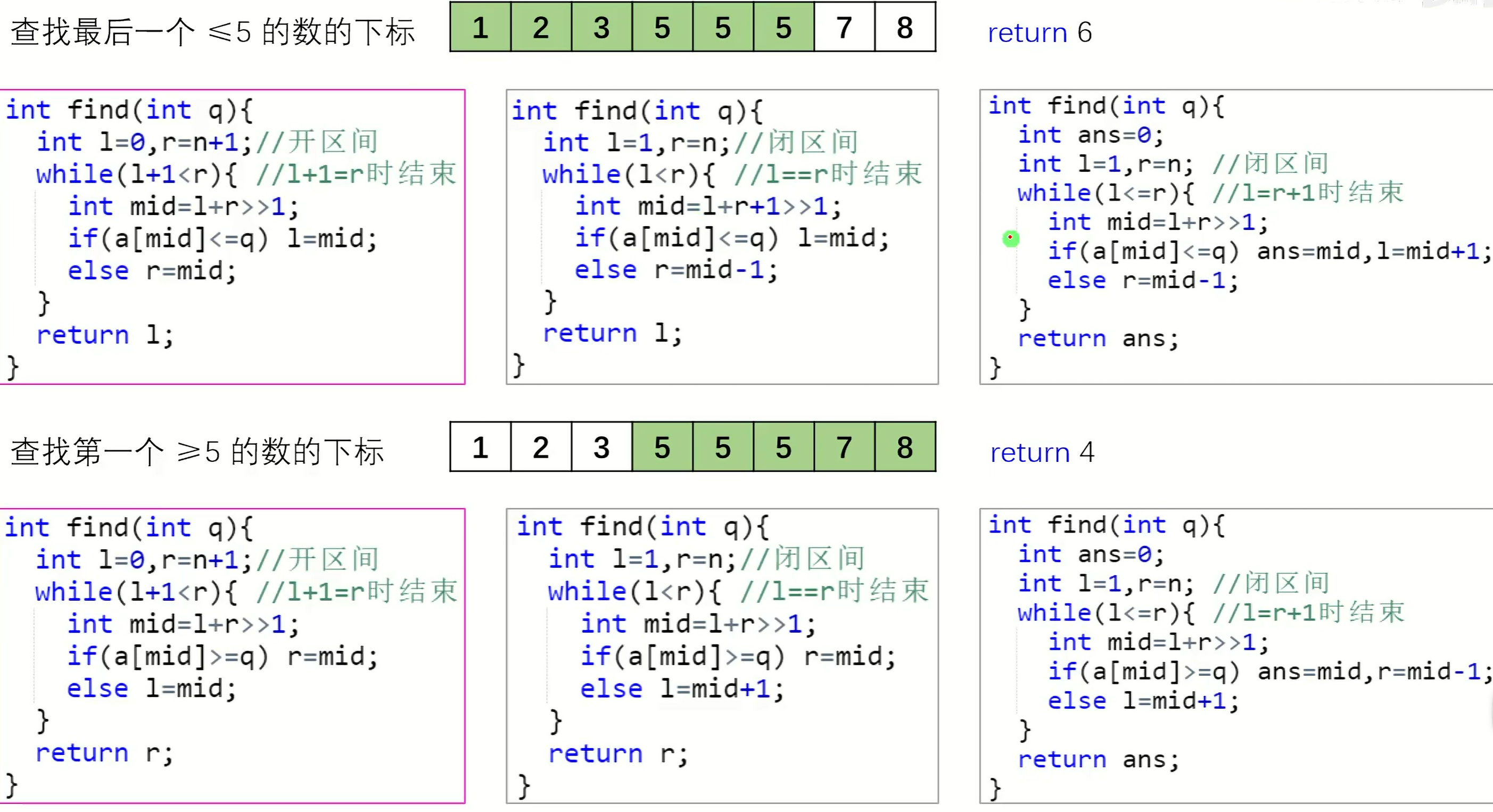The image size is (1493, 812).
Task: Click 'while(l+1<r){' in the ≤5 开区间 box
Action: tap(136, 175)
